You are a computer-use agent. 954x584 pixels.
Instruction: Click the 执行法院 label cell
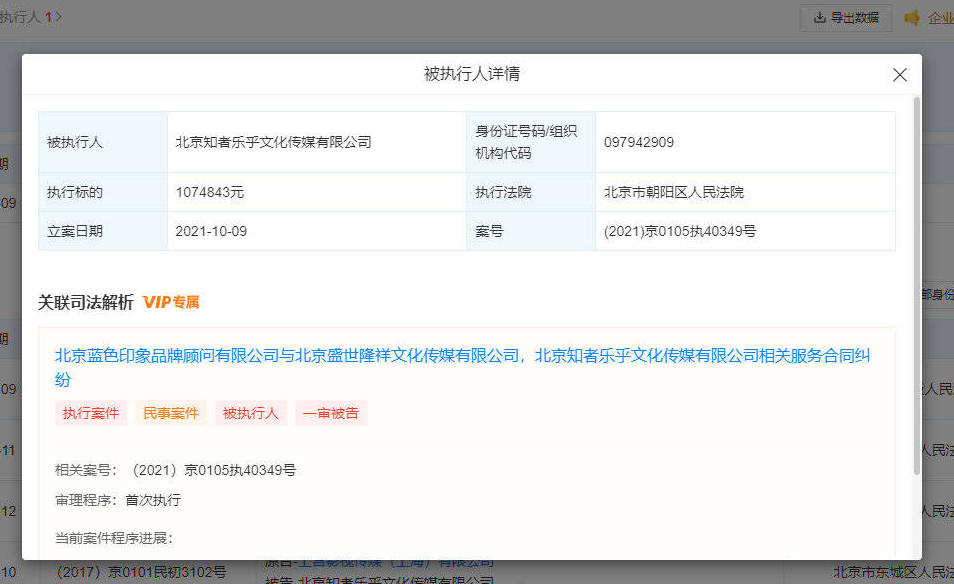[x=531, y=192]
